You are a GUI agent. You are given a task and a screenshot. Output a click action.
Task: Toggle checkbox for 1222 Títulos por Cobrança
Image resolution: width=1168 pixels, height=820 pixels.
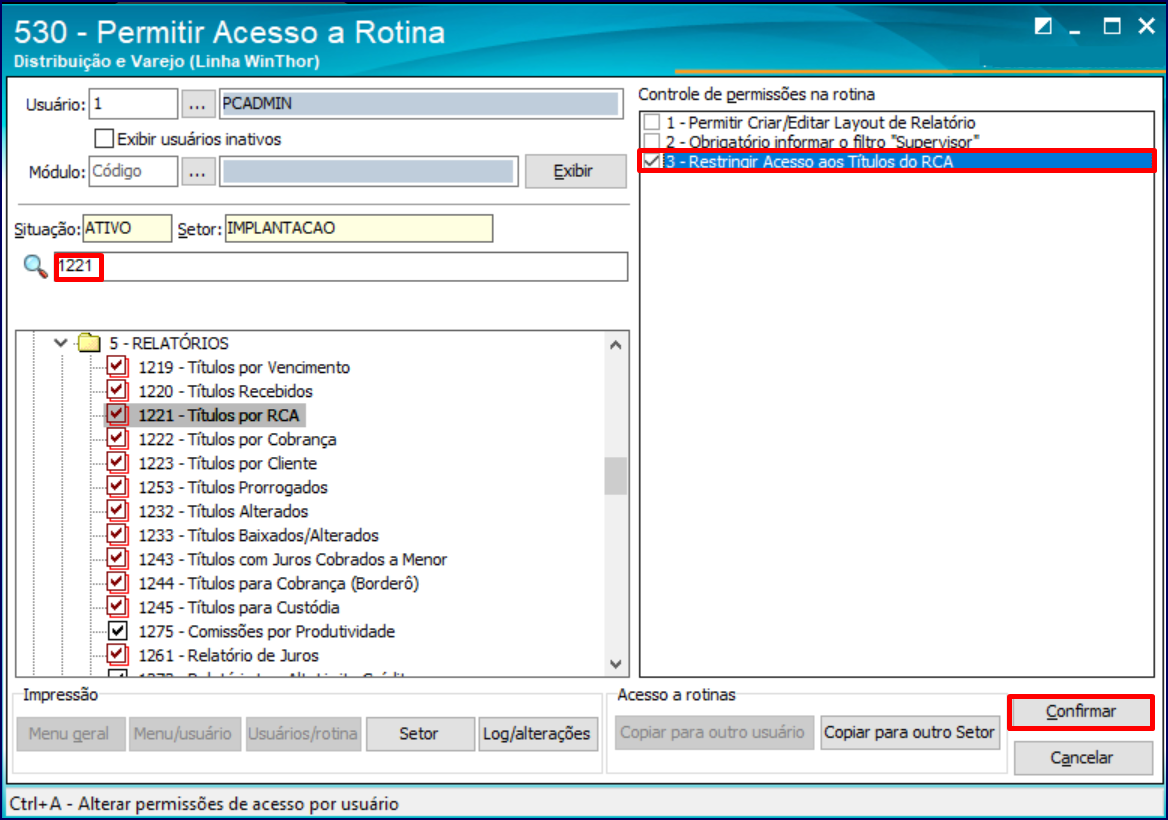[x=117, y=439]
